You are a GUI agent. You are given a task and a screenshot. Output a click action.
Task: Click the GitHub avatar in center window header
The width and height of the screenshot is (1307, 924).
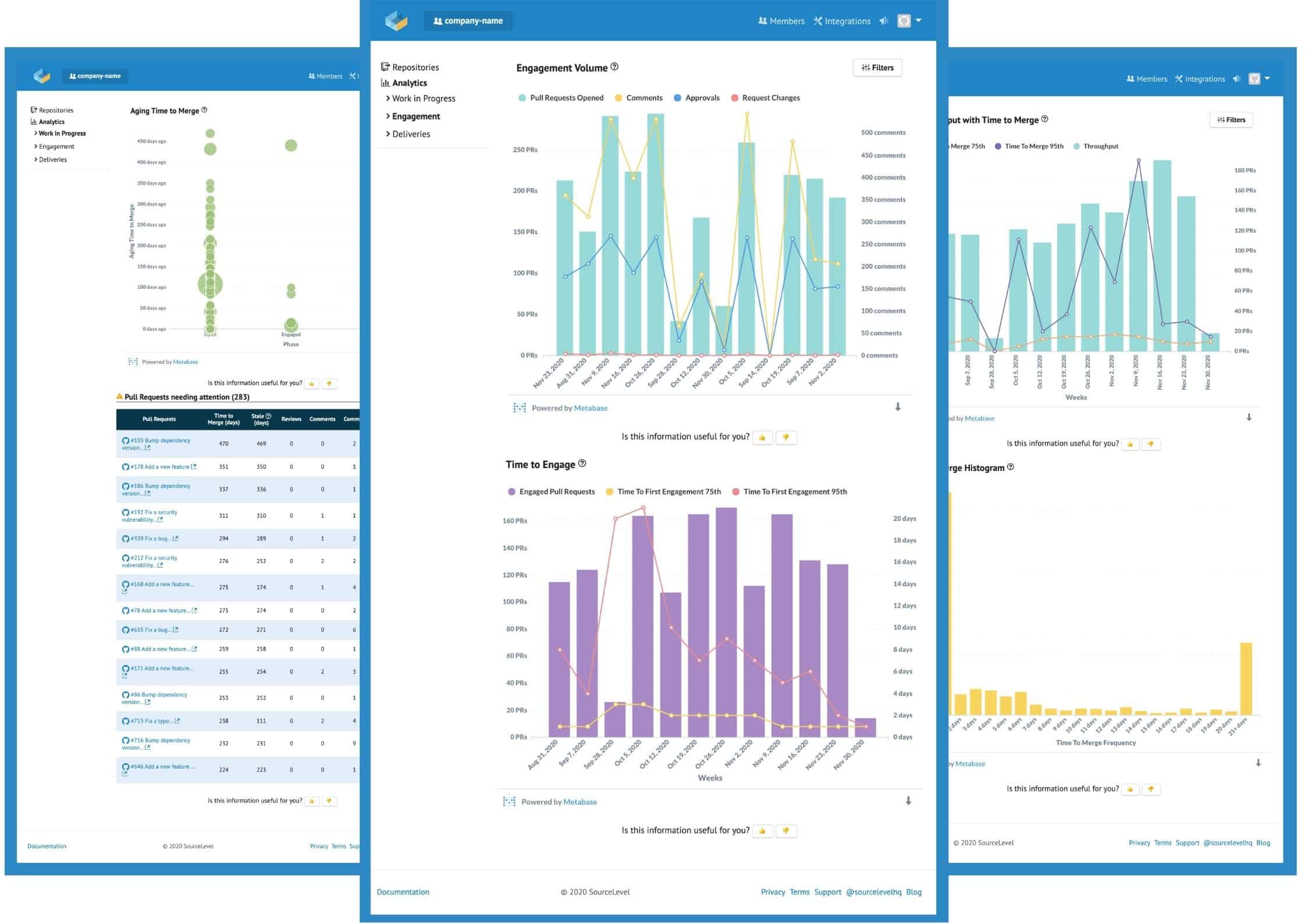click(x=904, y=21)
